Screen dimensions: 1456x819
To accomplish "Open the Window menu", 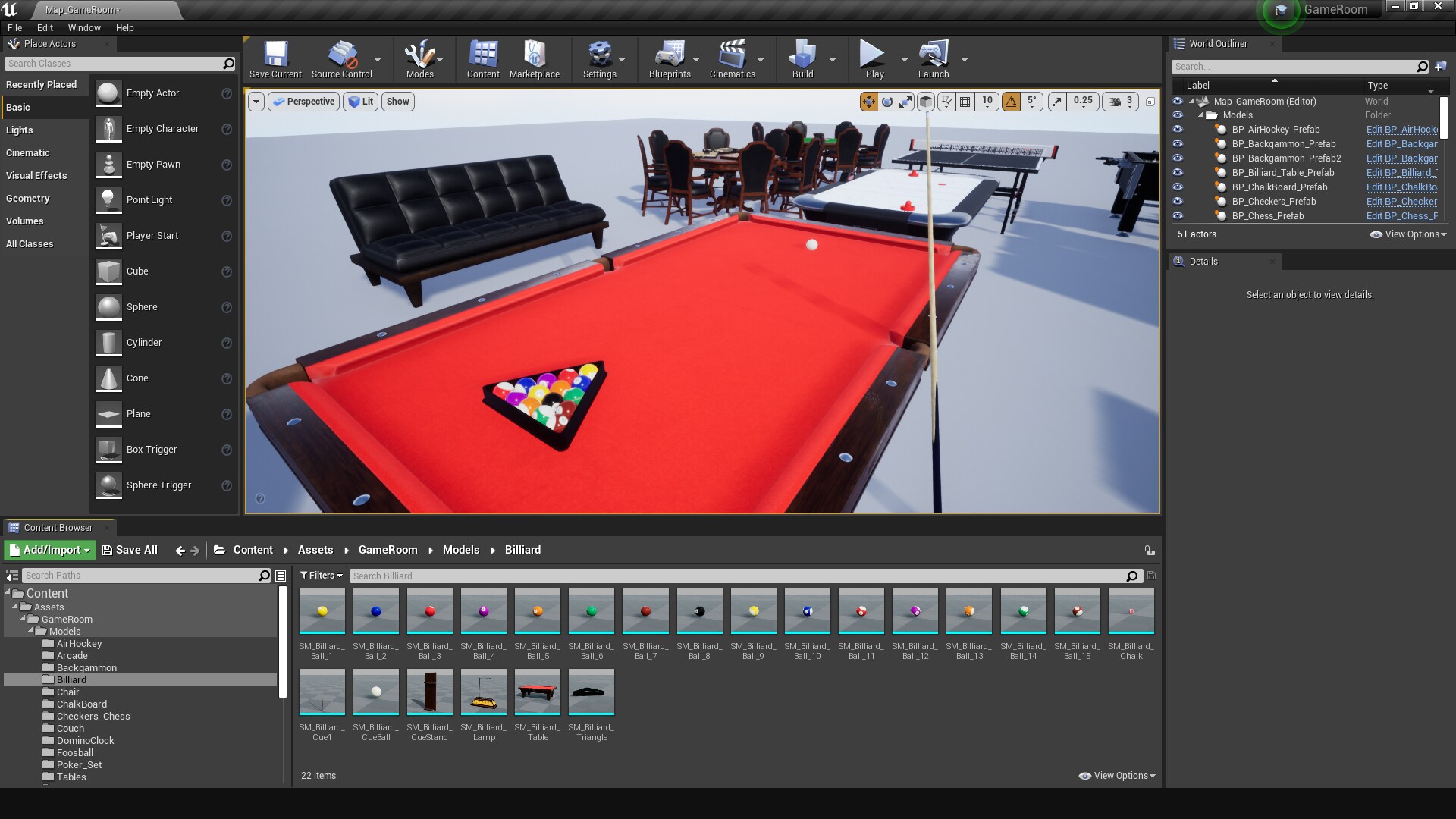I will pos(84,27).
